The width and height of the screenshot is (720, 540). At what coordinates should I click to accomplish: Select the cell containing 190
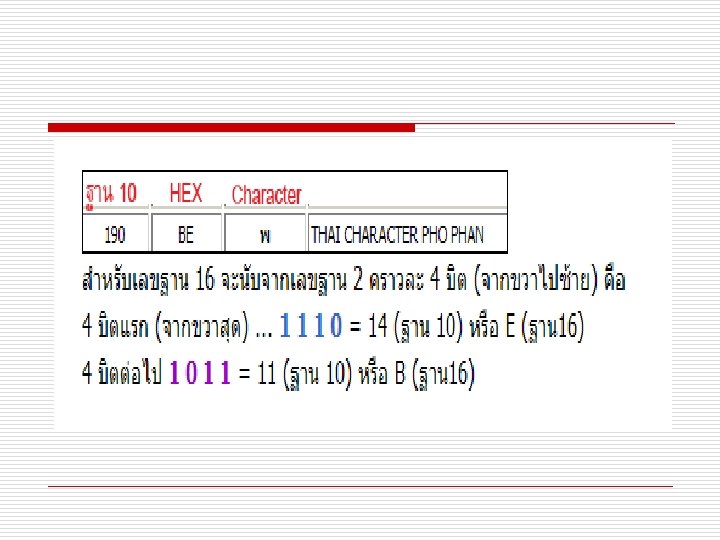tap(115, 235)
